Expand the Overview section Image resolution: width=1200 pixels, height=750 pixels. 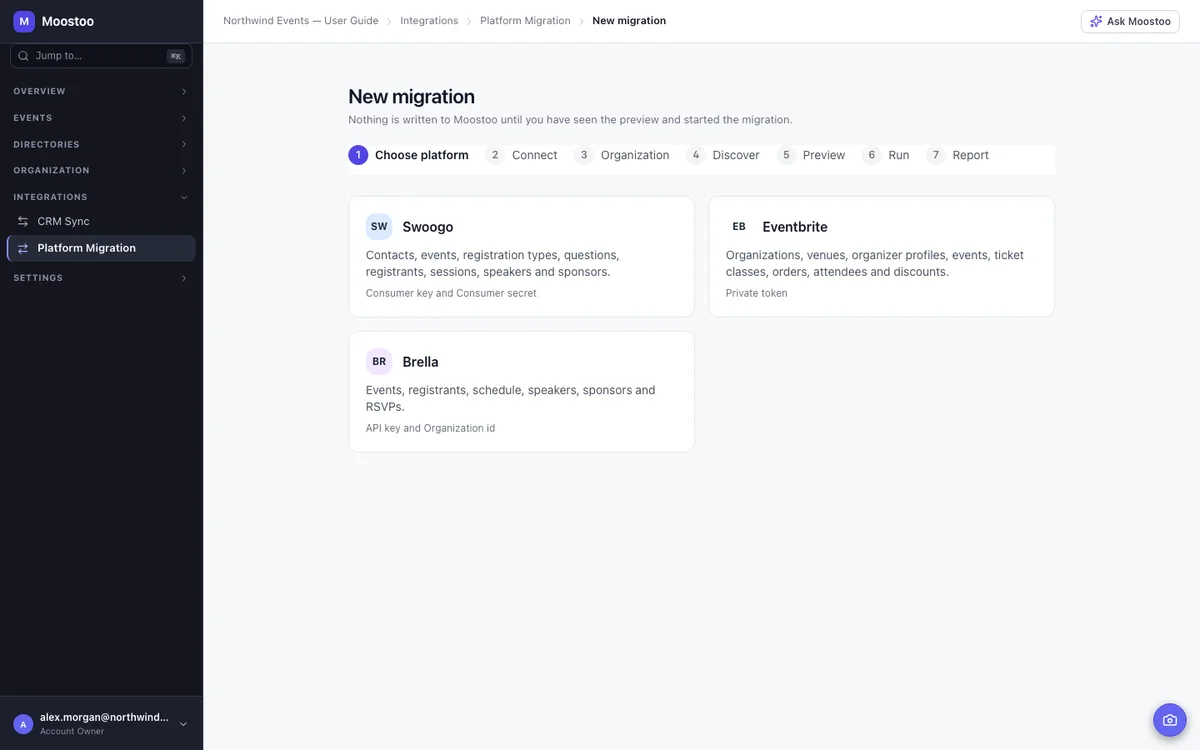tap(101, 91)
